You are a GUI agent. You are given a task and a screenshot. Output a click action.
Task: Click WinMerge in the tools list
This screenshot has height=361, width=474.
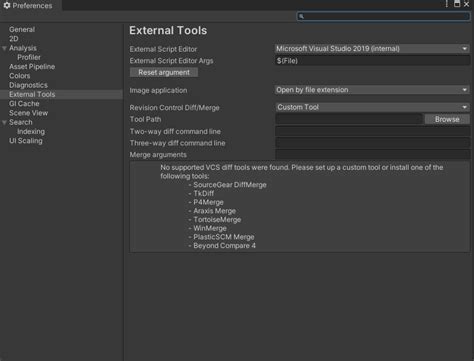point(210,228)
